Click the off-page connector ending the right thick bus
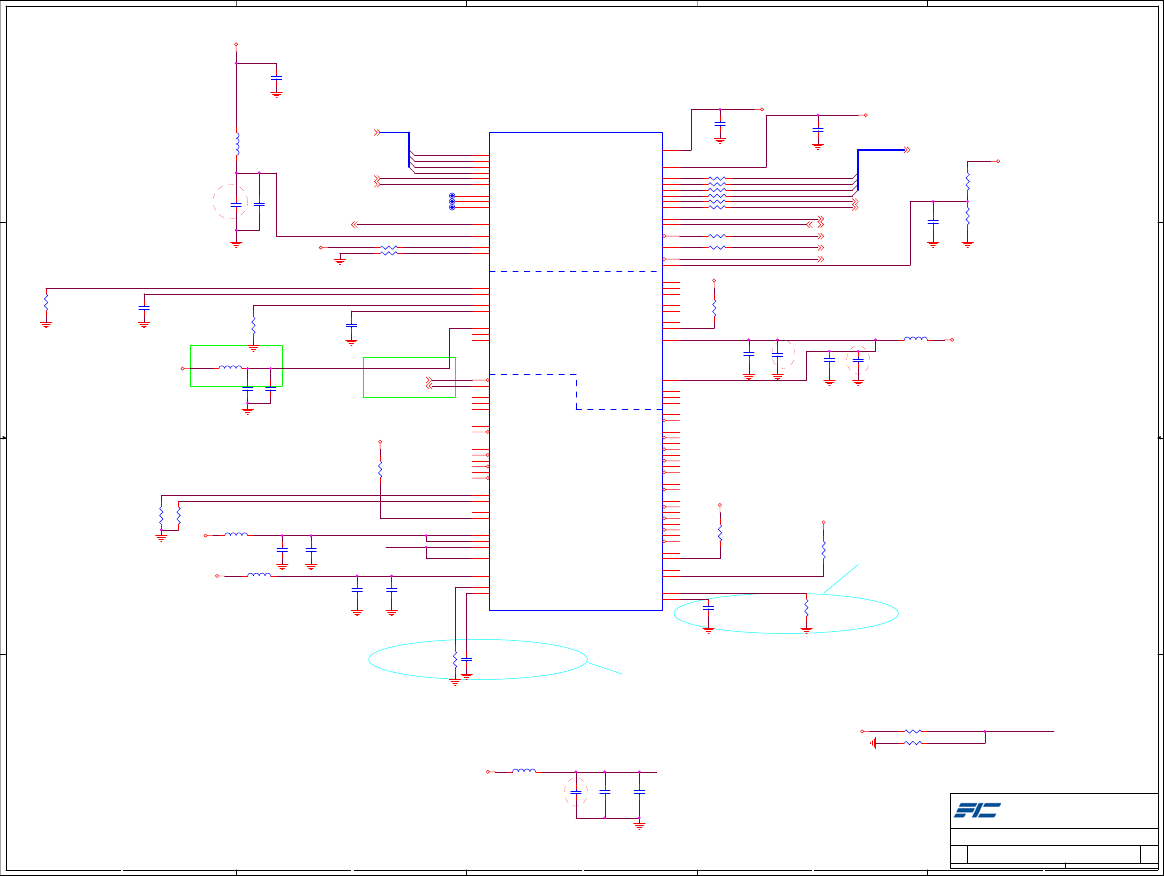Screen dimensions: 1164x876 (x=906, y=150)
